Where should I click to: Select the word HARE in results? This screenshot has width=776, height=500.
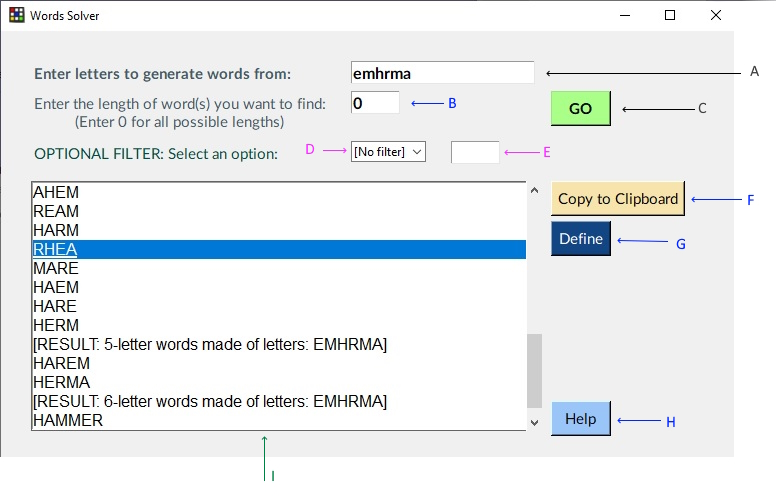coord(279,306)
